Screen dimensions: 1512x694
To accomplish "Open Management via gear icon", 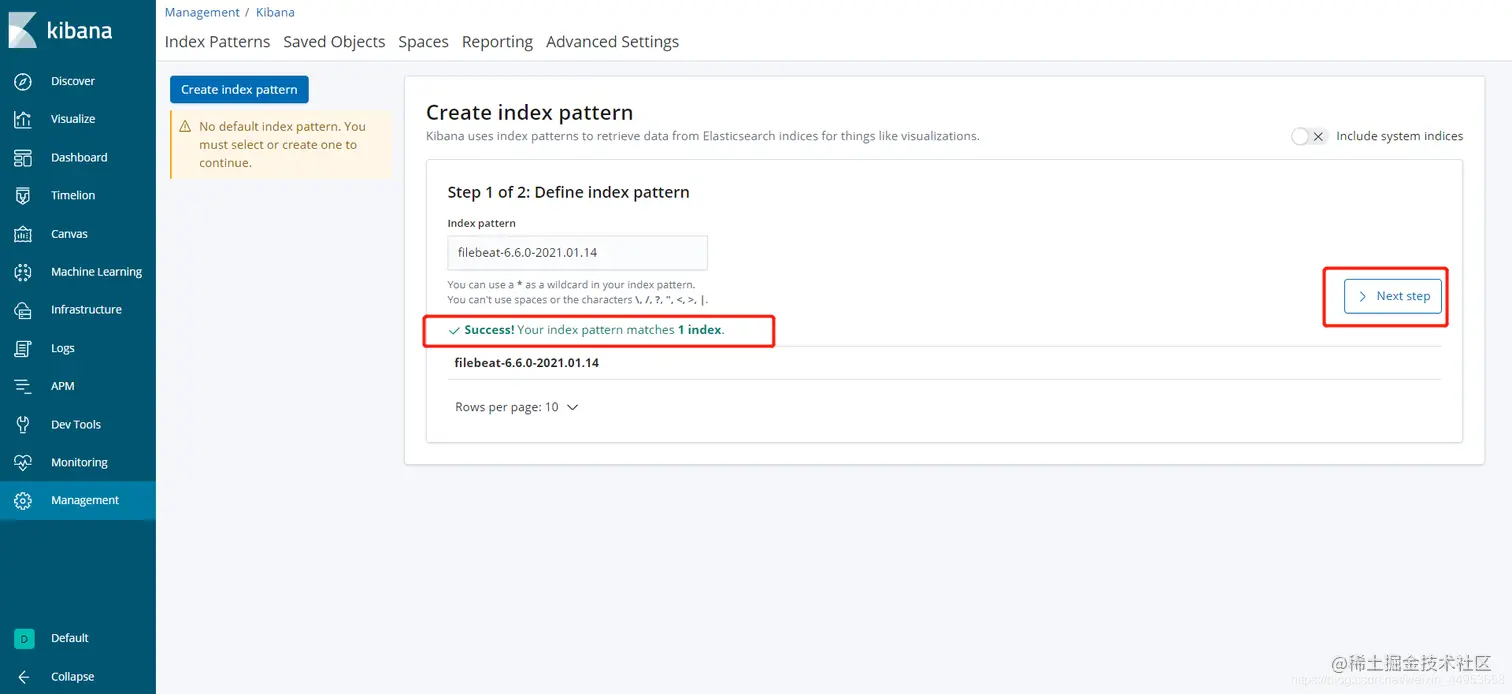I will [x=23, y=501].
